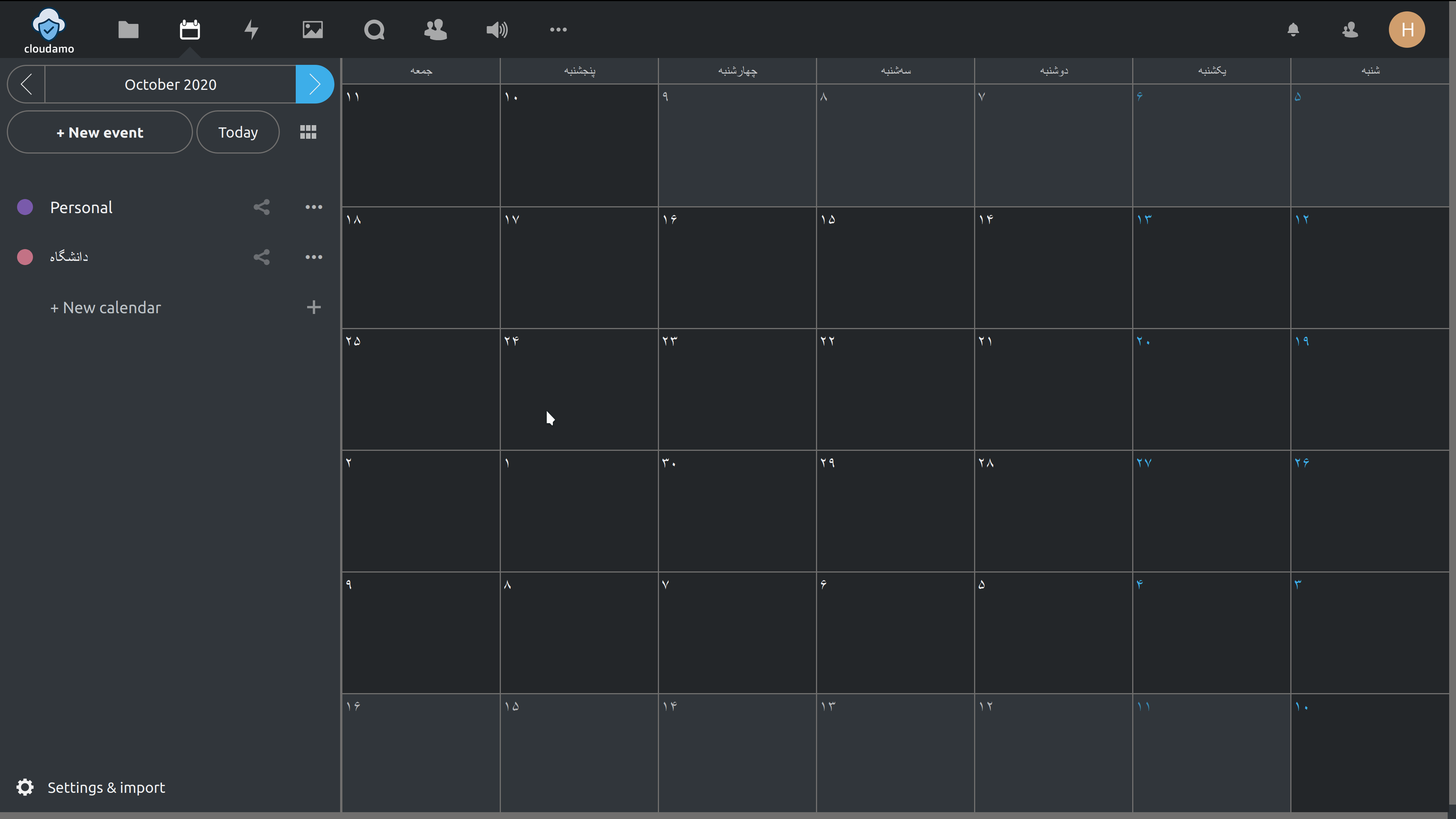Click the plus icon beside New calendar

pos(314,307)
